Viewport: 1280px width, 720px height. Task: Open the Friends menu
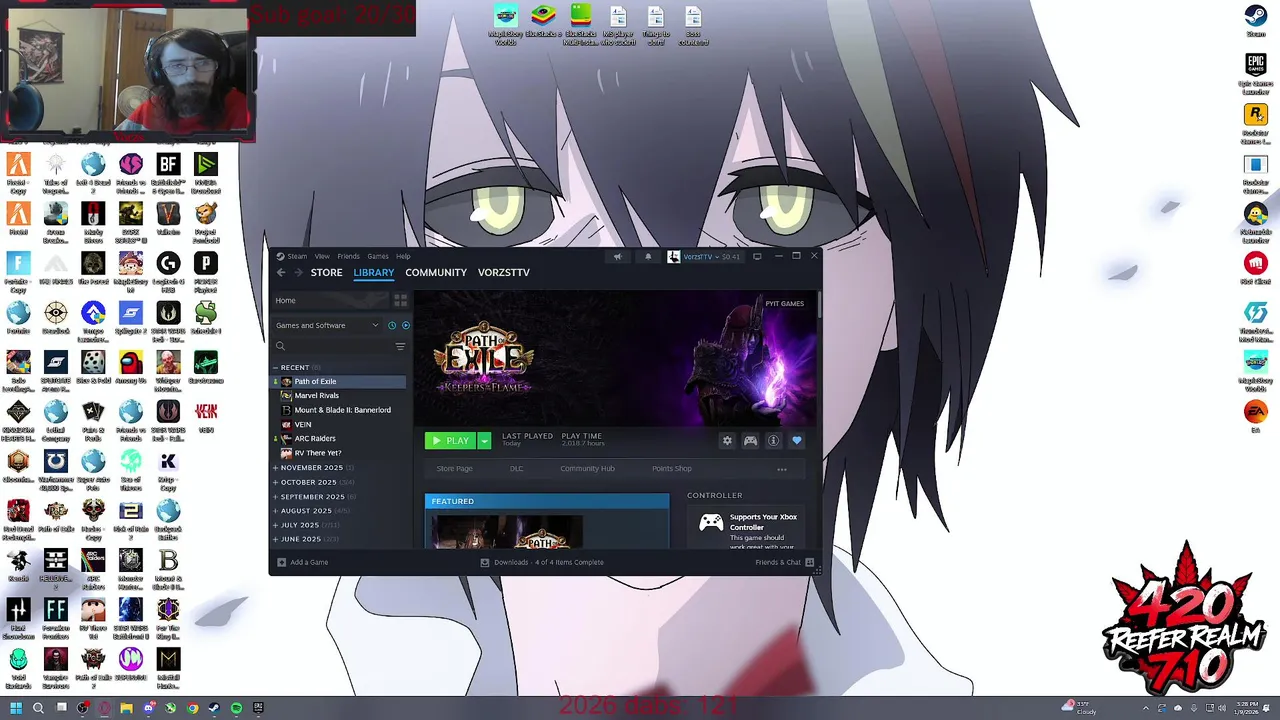(348, 256)
